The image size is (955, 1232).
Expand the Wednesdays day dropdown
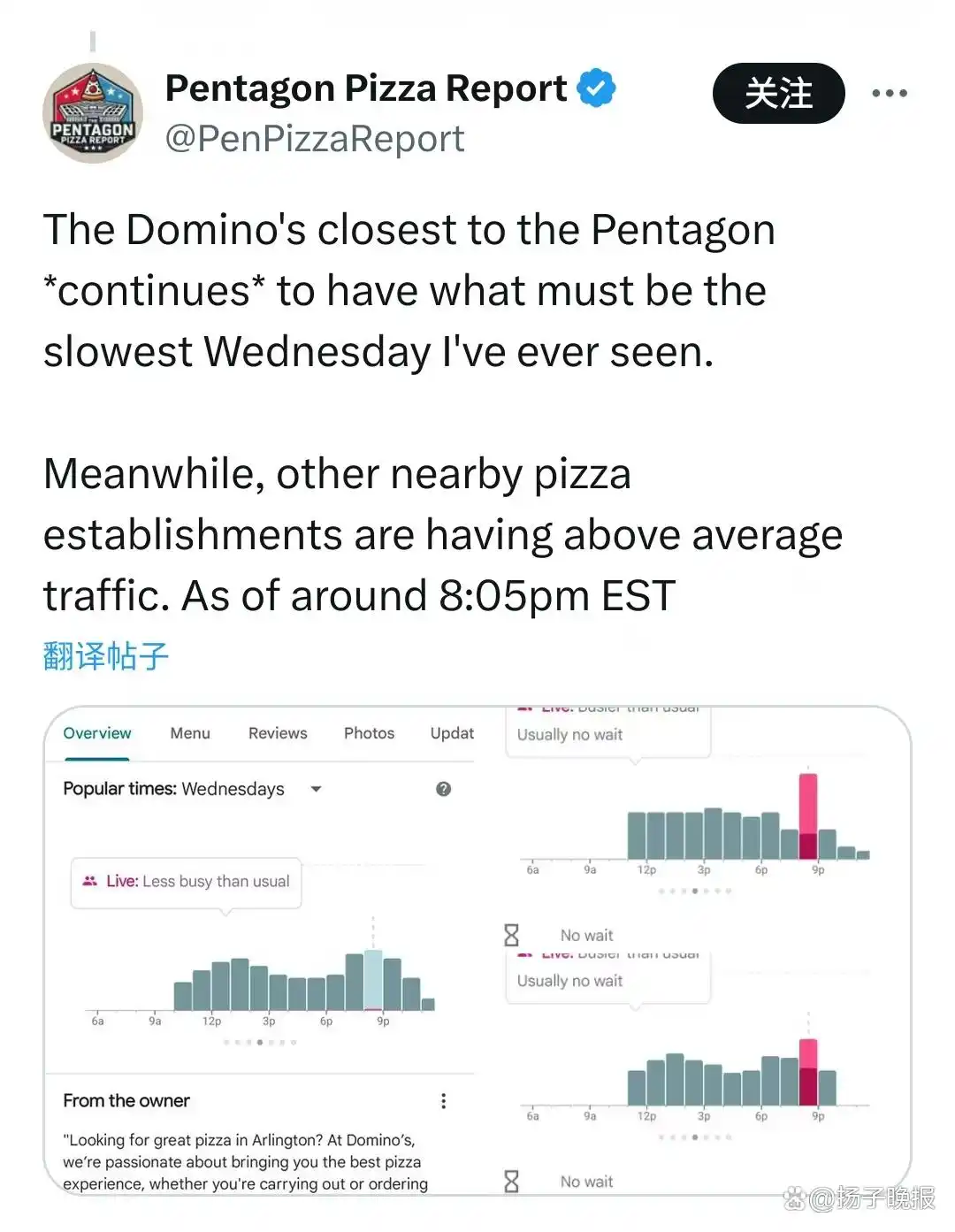(x=316, y=789)
